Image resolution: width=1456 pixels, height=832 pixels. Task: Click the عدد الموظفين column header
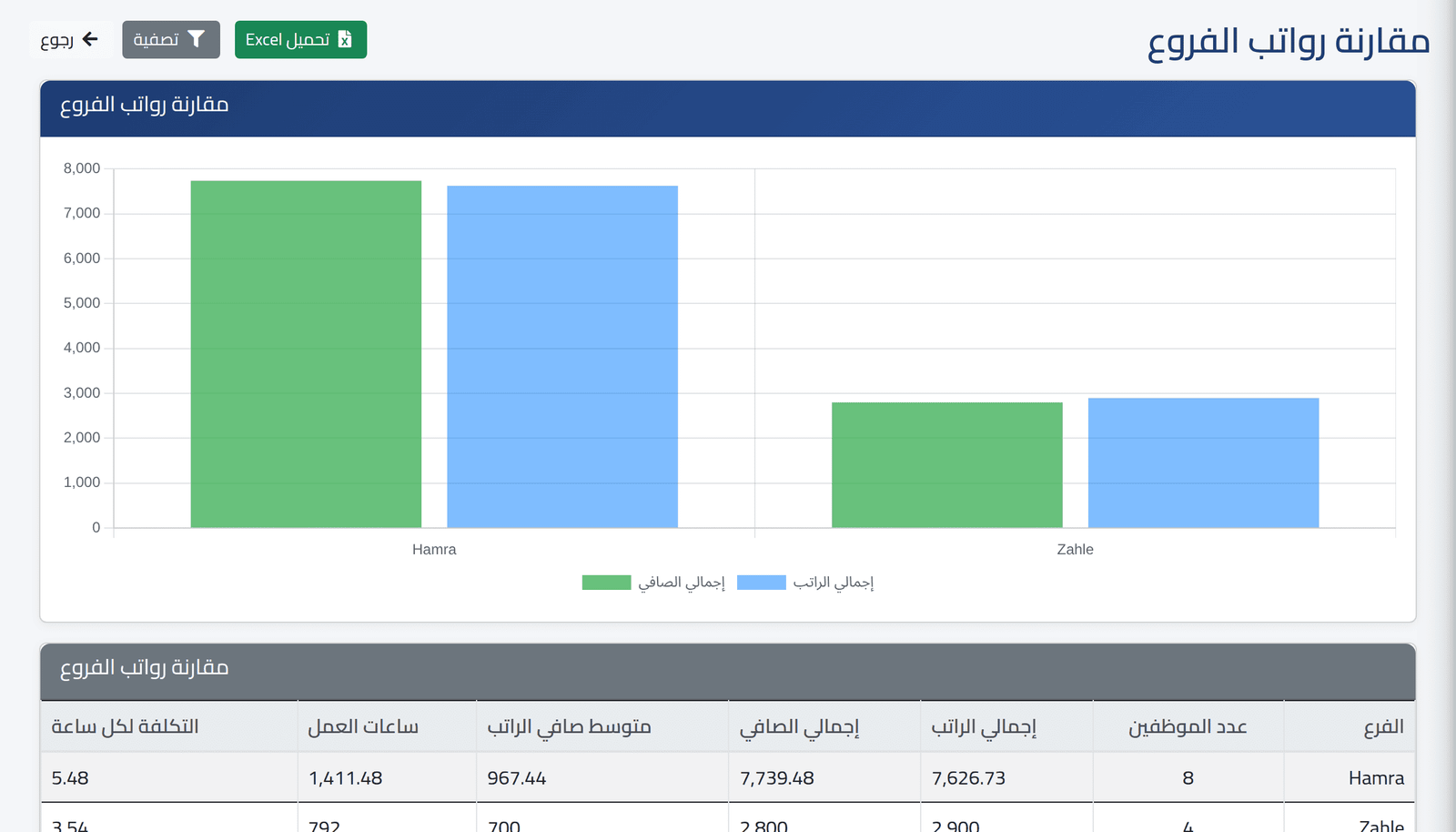[1188, 726]
